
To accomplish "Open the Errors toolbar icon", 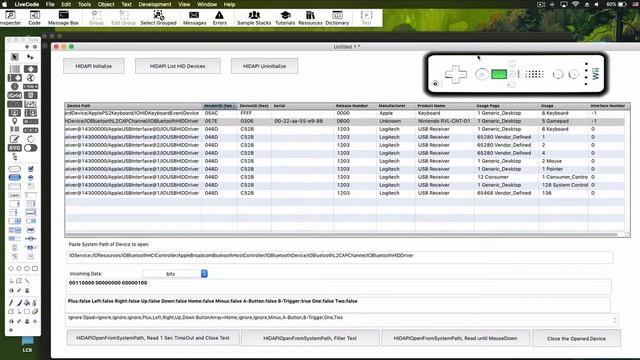I will tap(219, 18).
